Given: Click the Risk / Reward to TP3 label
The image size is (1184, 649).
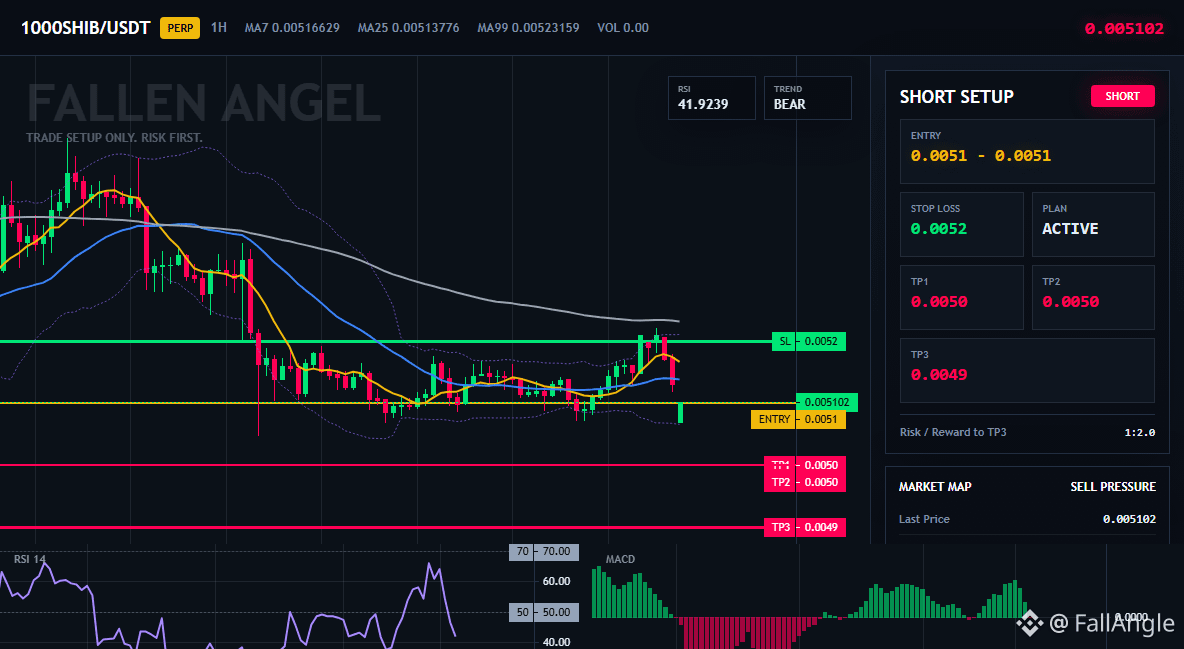Looking at the screenshot, I should [953, 432].
